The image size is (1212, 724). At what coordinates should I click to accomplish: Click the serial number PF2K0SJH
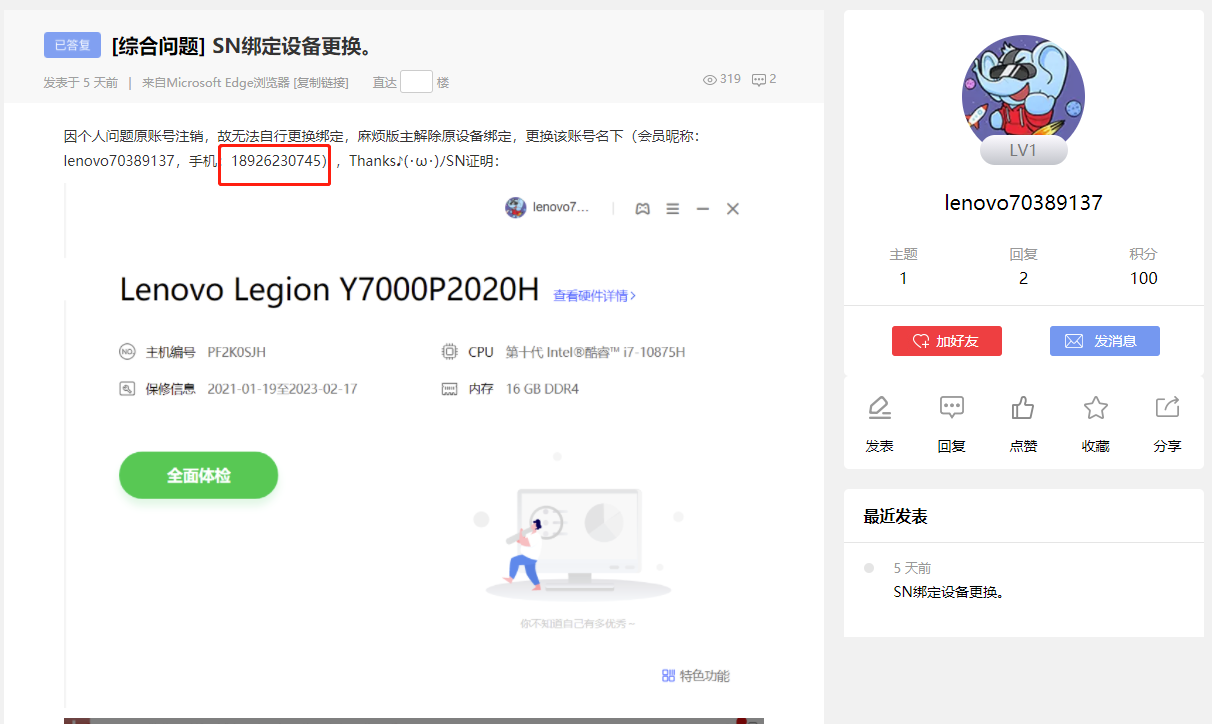237,352
